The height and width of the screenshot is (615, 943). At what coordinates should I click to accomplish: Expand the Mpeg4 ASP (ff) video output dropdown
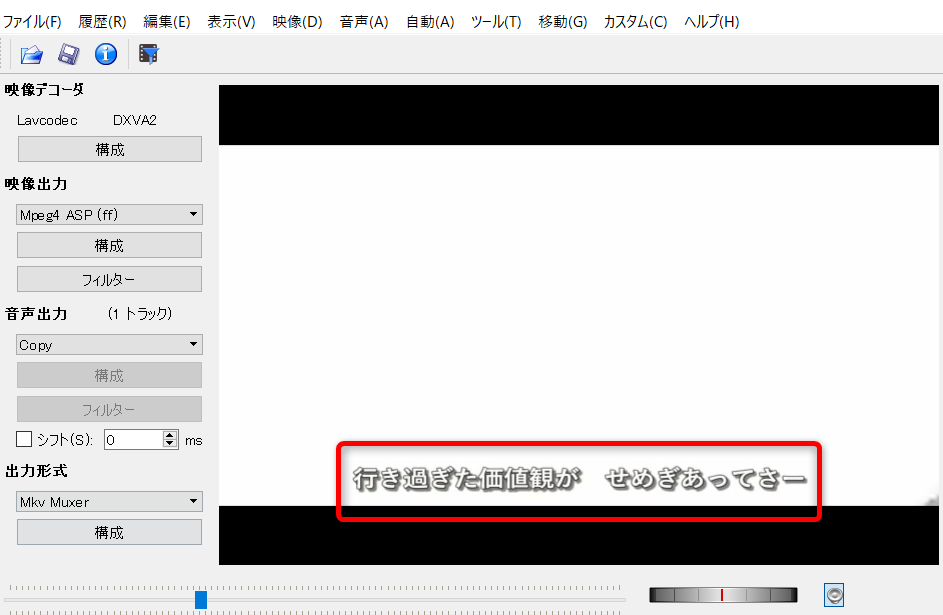click(x=110, y=215)
